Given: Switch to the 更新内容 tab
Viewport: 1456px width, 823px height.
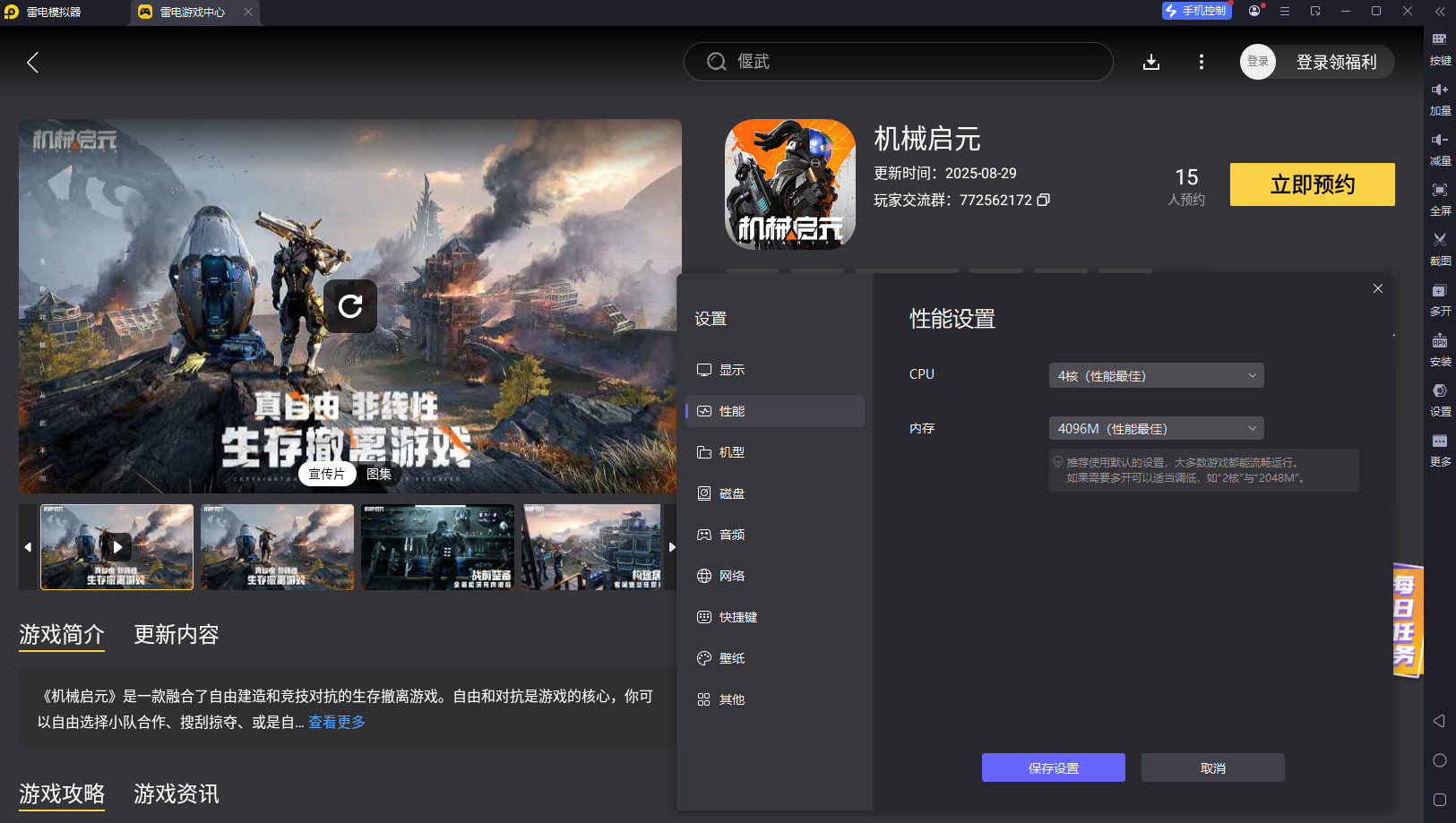Looking at the screenshot, I should click(177, 635).
